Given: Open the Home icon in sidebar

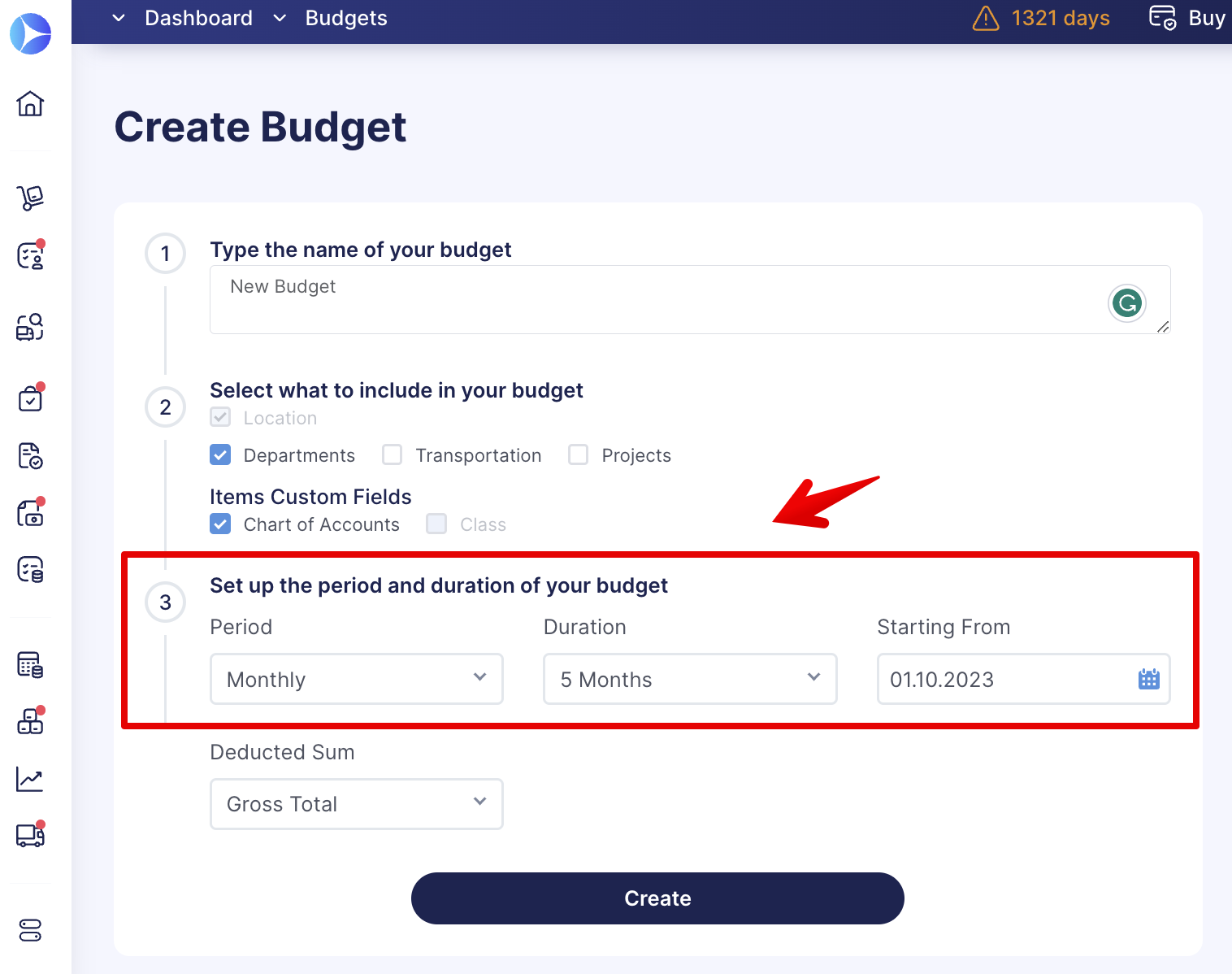Looking at the screenshot, I should pyautogui.click(x=30, y=103).
